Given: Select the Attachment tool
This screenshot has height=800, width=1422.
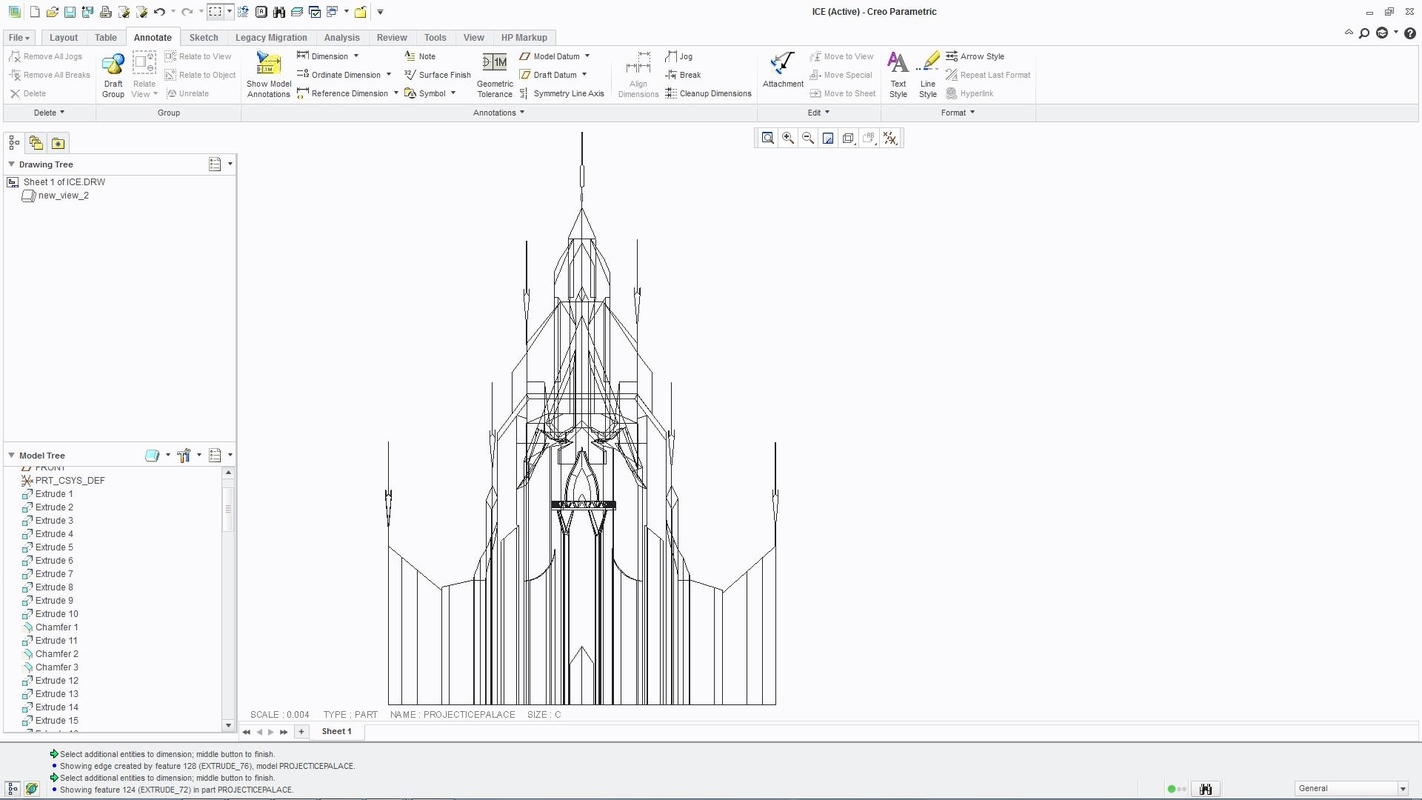Looking at the screenshot, I should [782, 64].
